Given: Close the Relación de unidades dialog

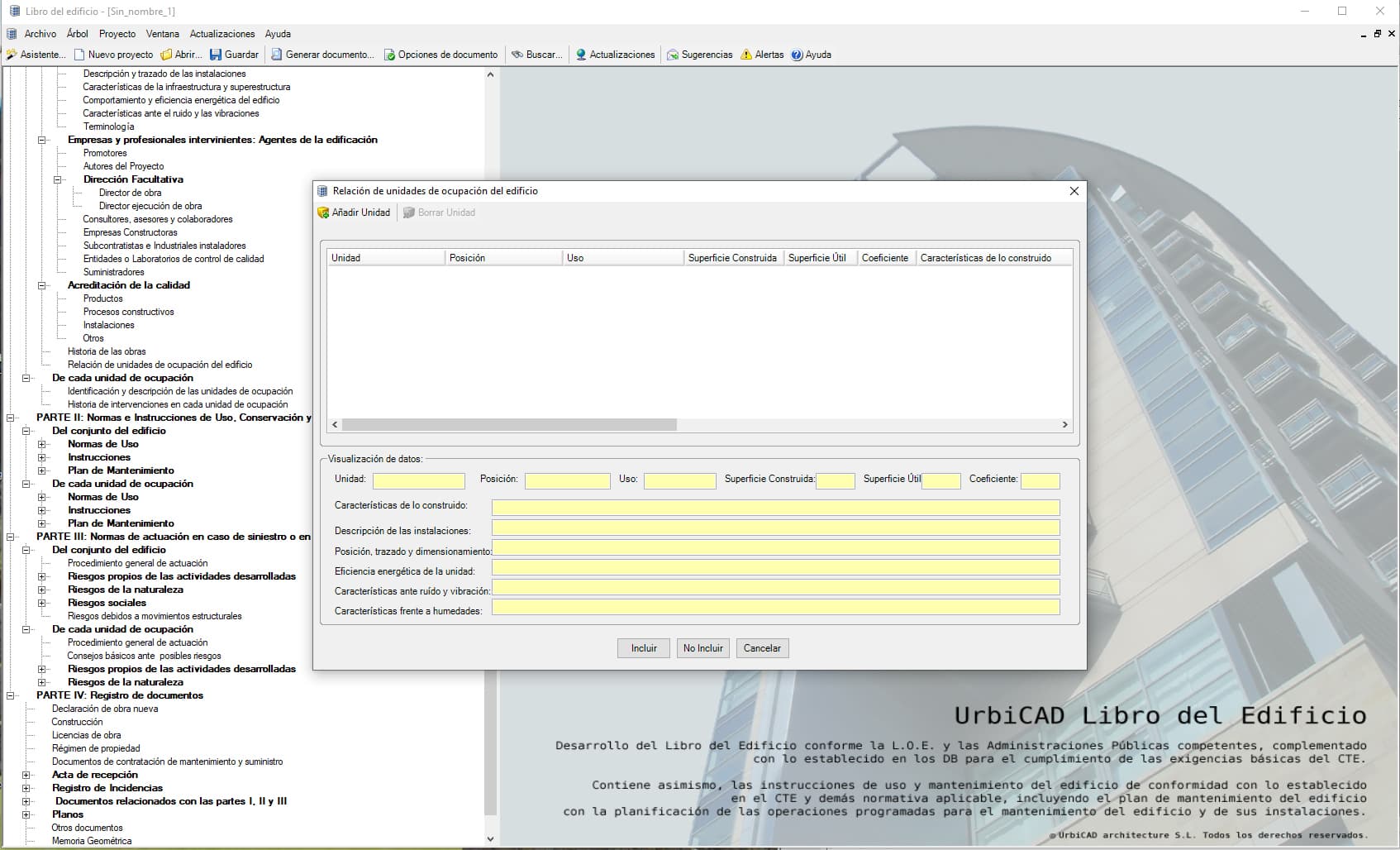Looking at the screenshot, I should coord(1074,191).
